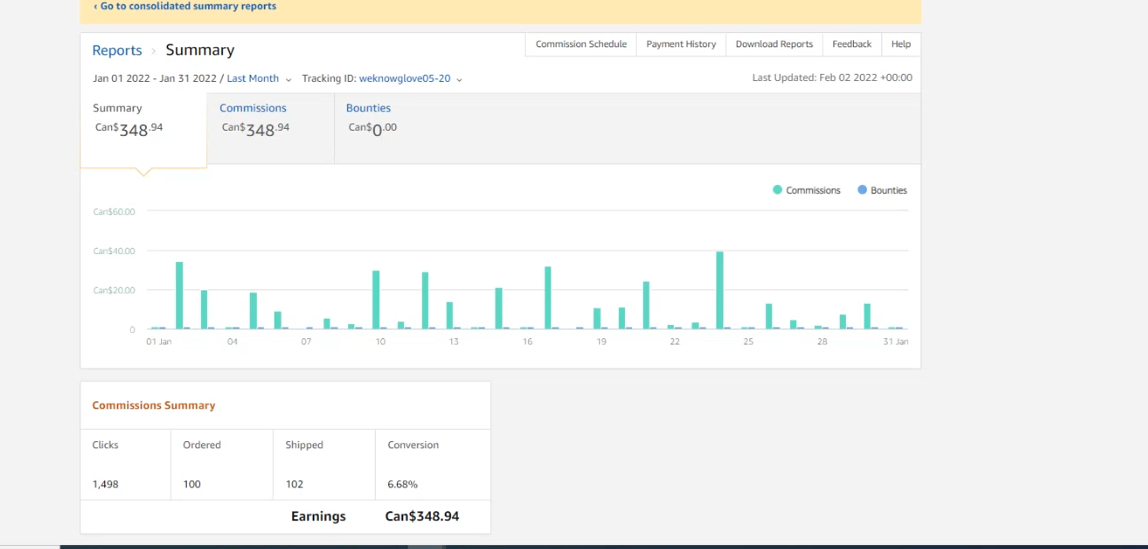1148x549 pixels.
Task: Open the Help tab
Action: (x=901, y=44)
